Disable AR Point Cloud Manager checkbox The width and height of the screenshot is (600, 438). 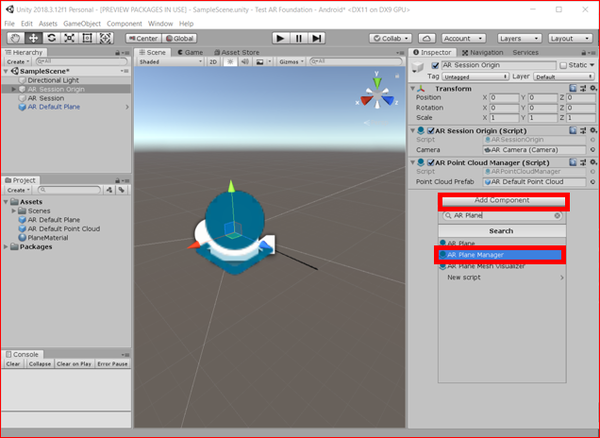[x=431, y=163]
